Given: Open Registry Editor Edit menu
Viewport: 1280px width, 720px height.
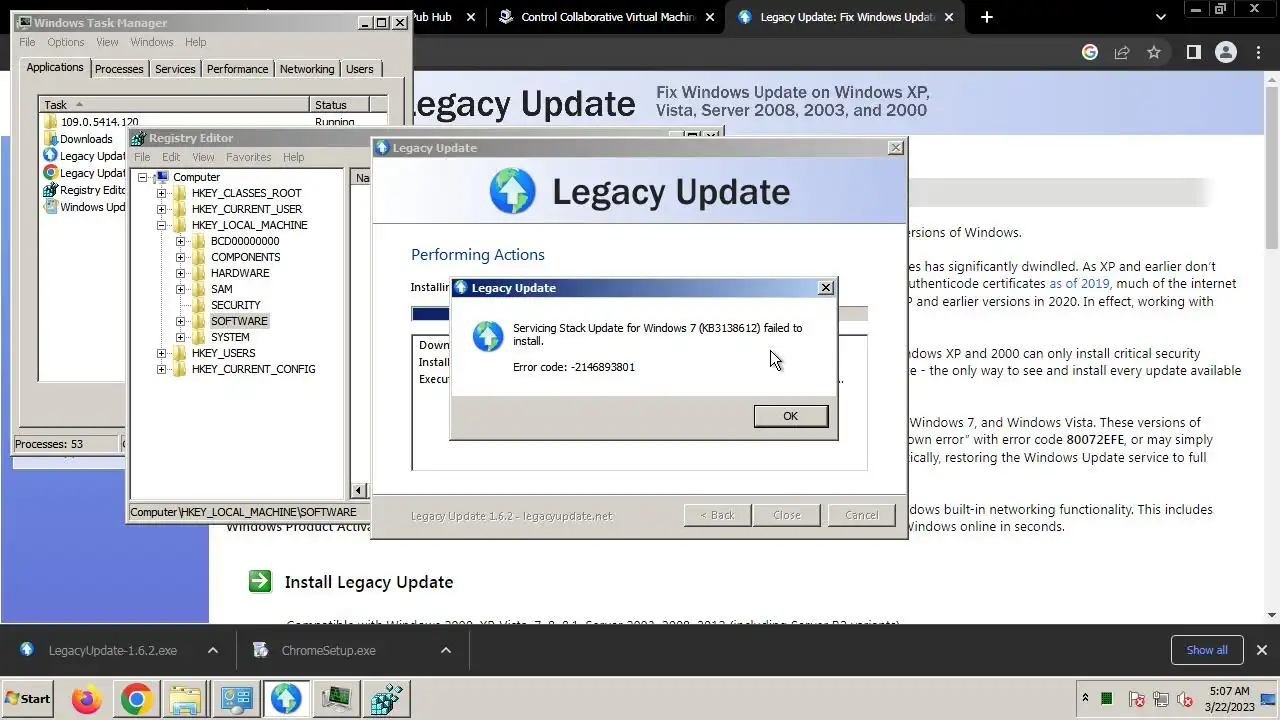Looking at the screenshot, I should coord(171,157).
